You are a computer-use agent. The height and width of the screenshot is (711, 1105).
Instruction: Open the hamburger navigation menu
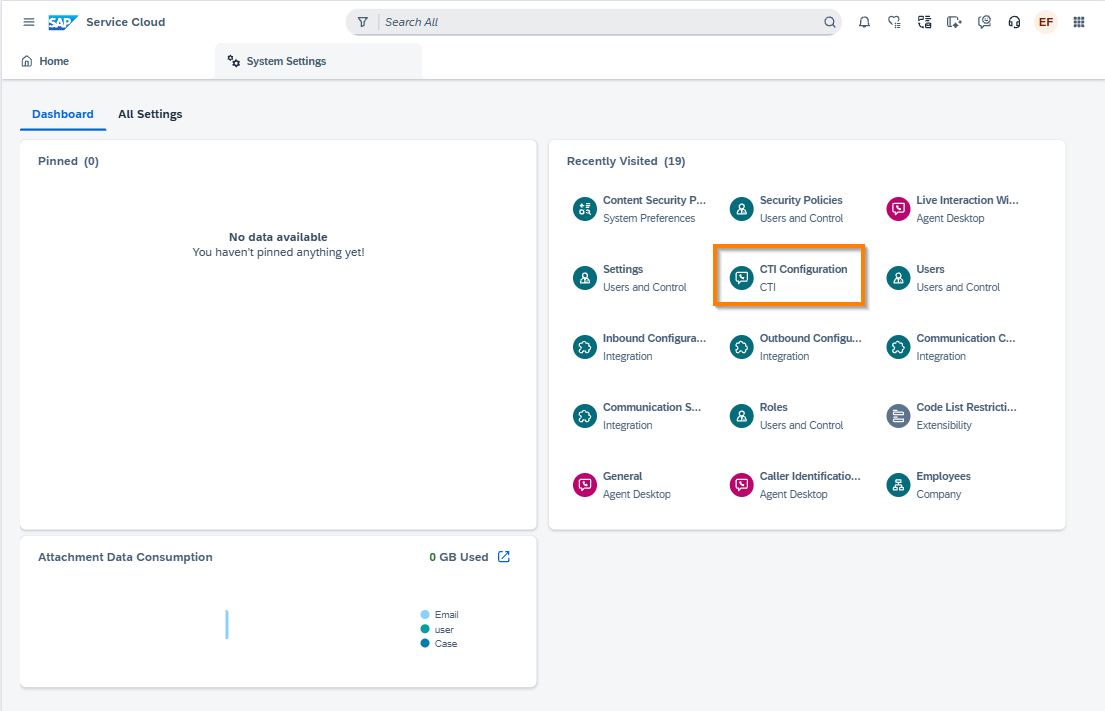click(x=29, y=22)
